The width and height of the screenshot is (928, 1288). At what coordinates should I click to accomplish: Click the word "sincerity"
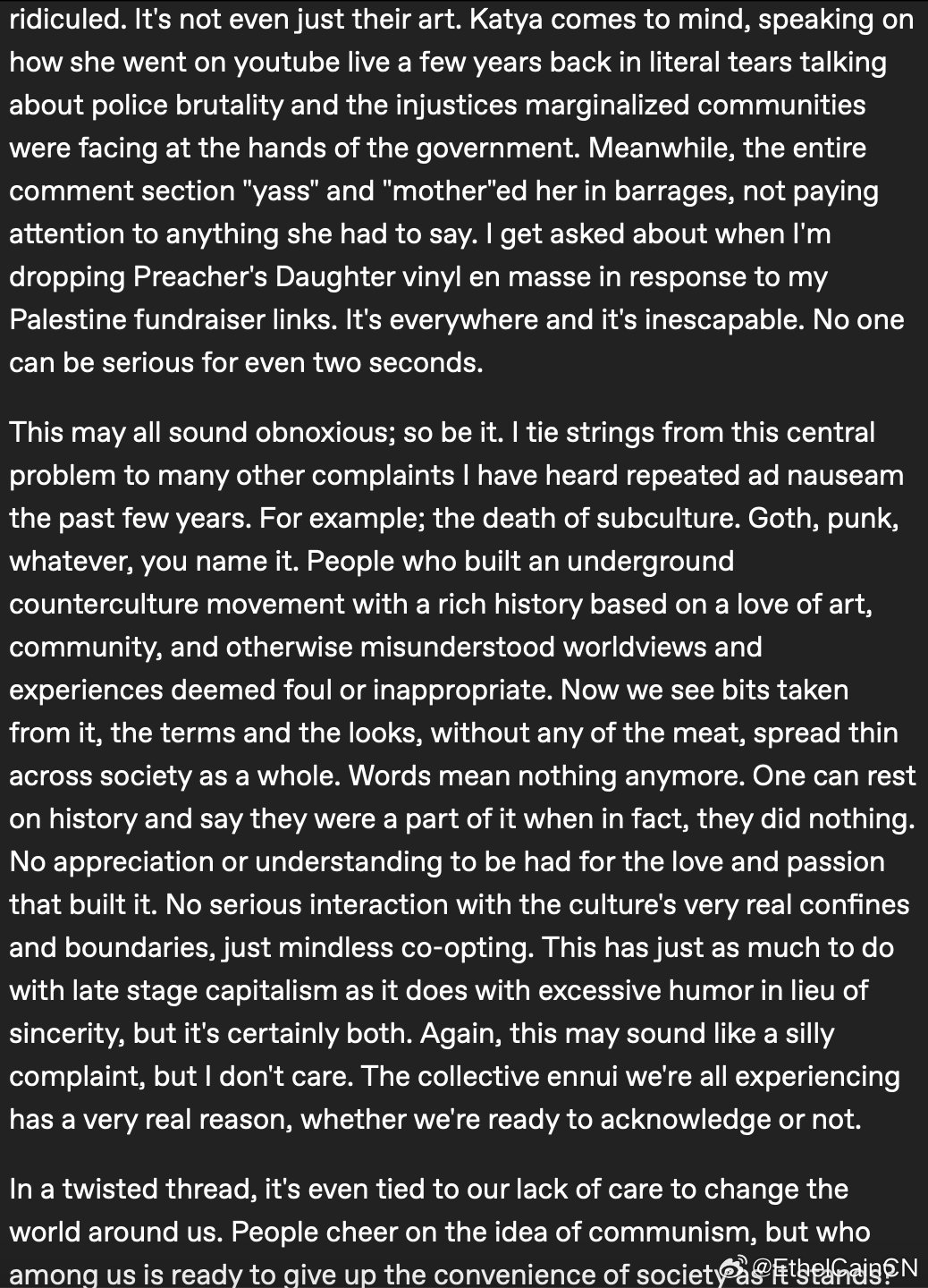coord(63,1033)
